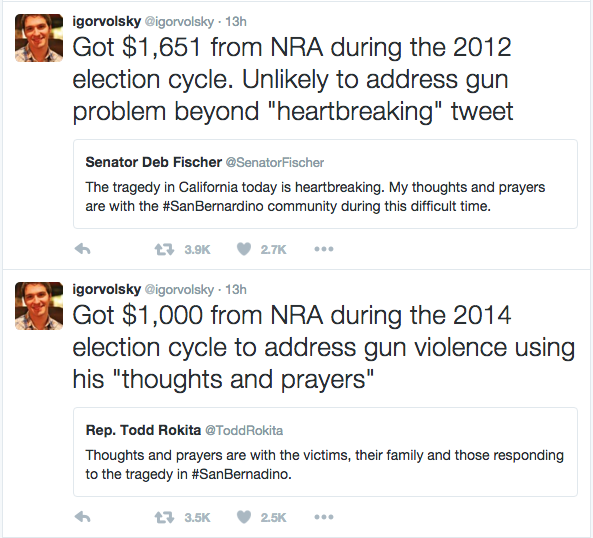Screen dimensions: 593x538
Task: Reply to the Deb Fischer quote tweet
Action: (82, 249)
